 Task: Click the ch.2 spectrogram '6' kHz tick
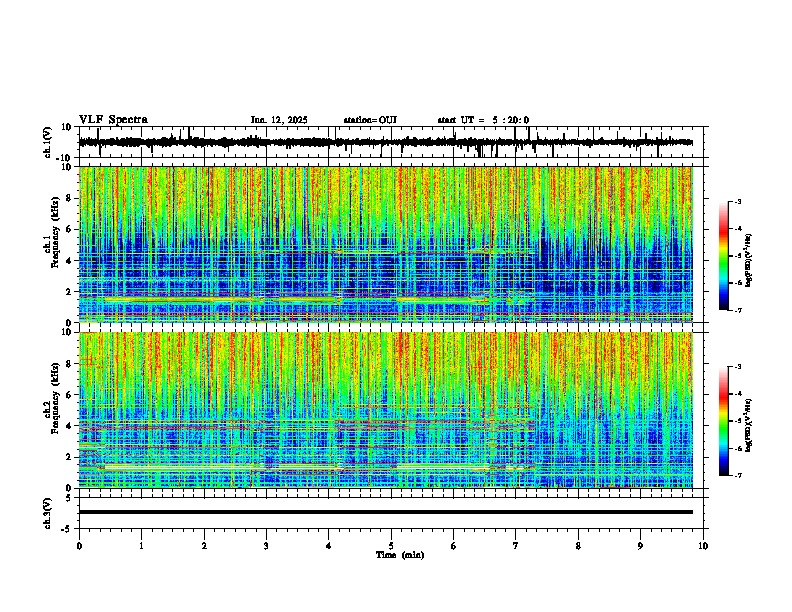70,395
